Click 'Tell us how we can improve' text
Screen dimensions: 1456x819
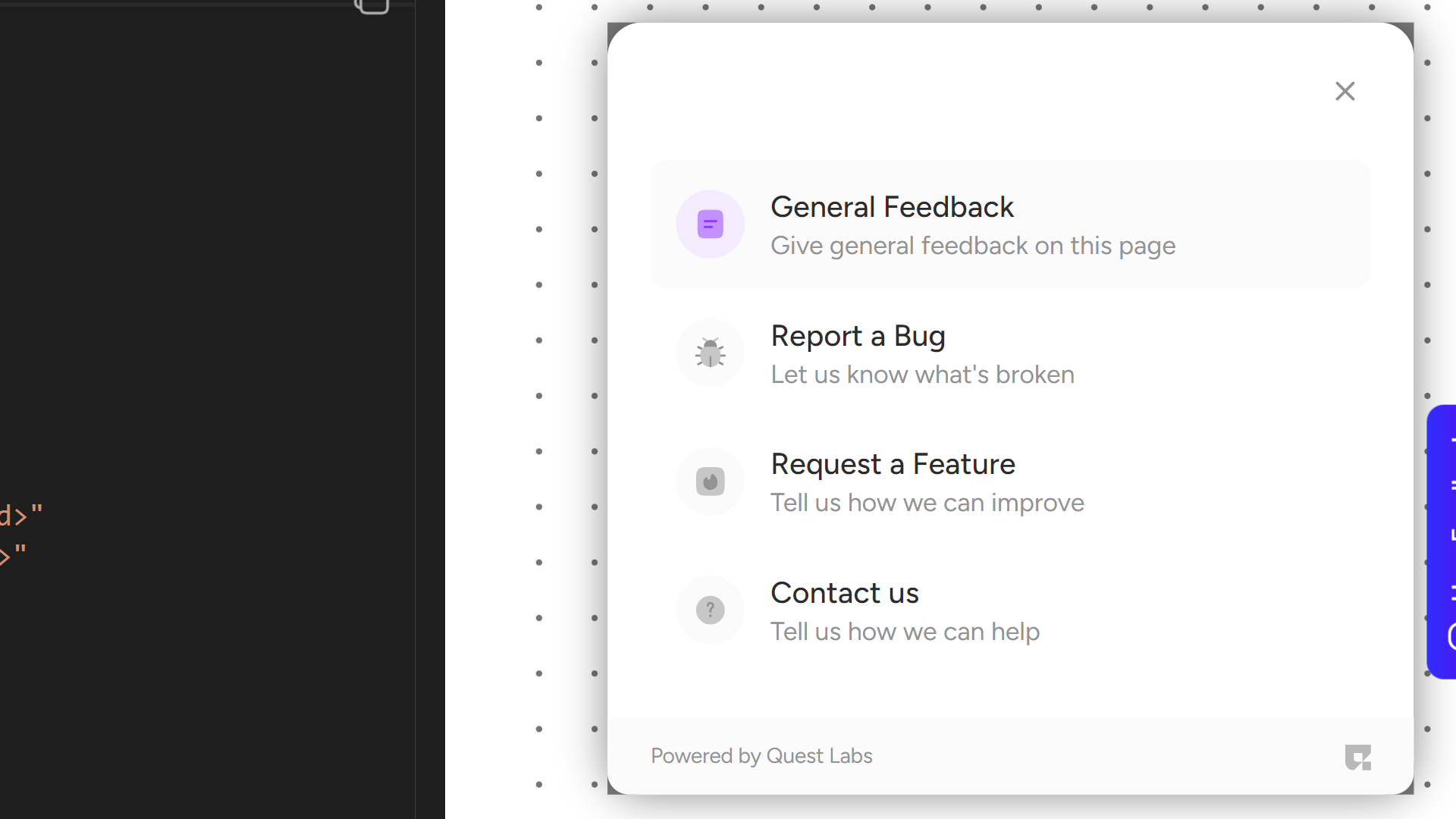point(927,503)
